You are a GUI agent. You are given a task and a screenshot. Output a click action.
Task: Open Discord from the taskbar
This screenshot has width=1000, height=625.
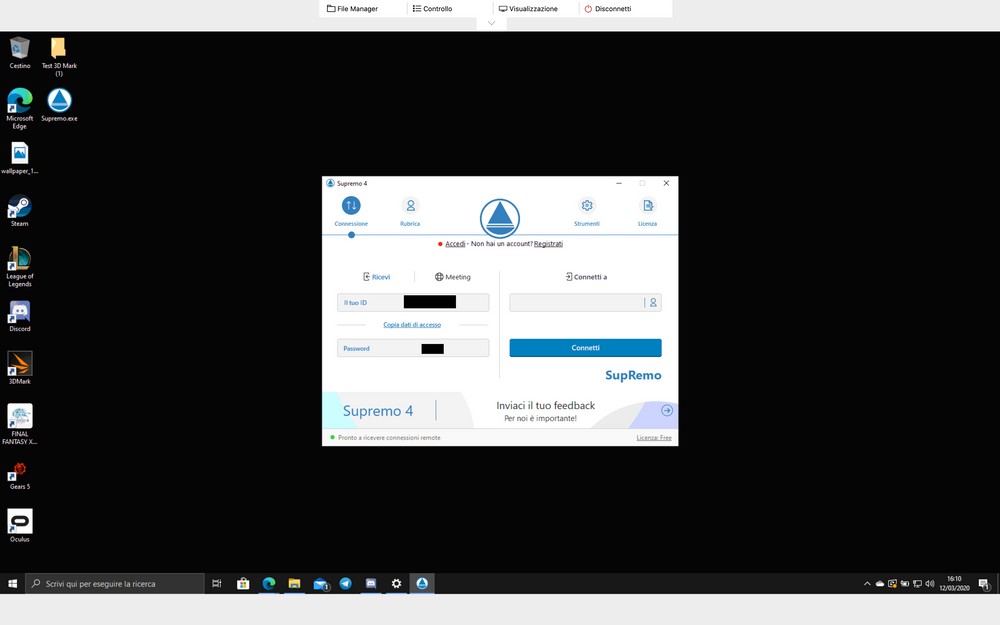click(371, 584)
